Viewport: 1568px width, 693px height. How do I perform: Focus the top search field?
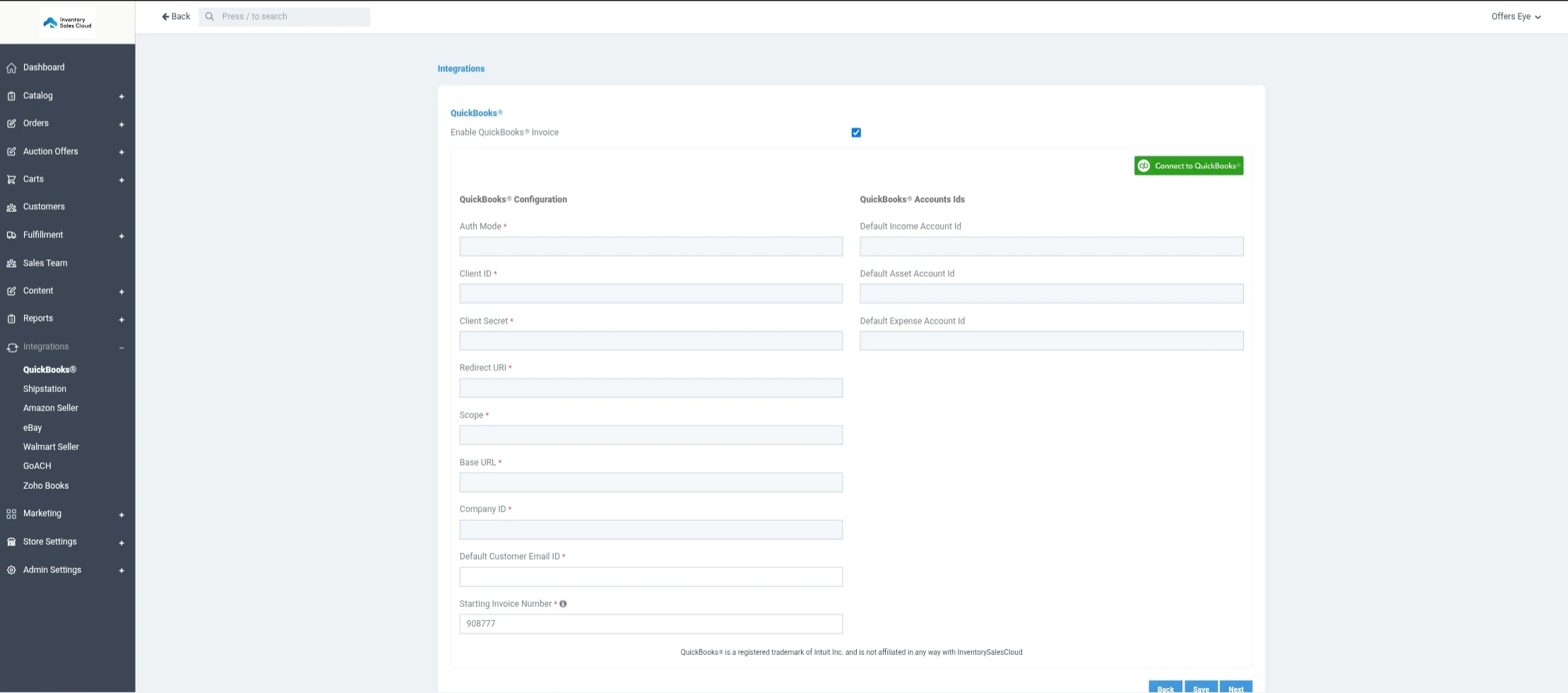285,17
